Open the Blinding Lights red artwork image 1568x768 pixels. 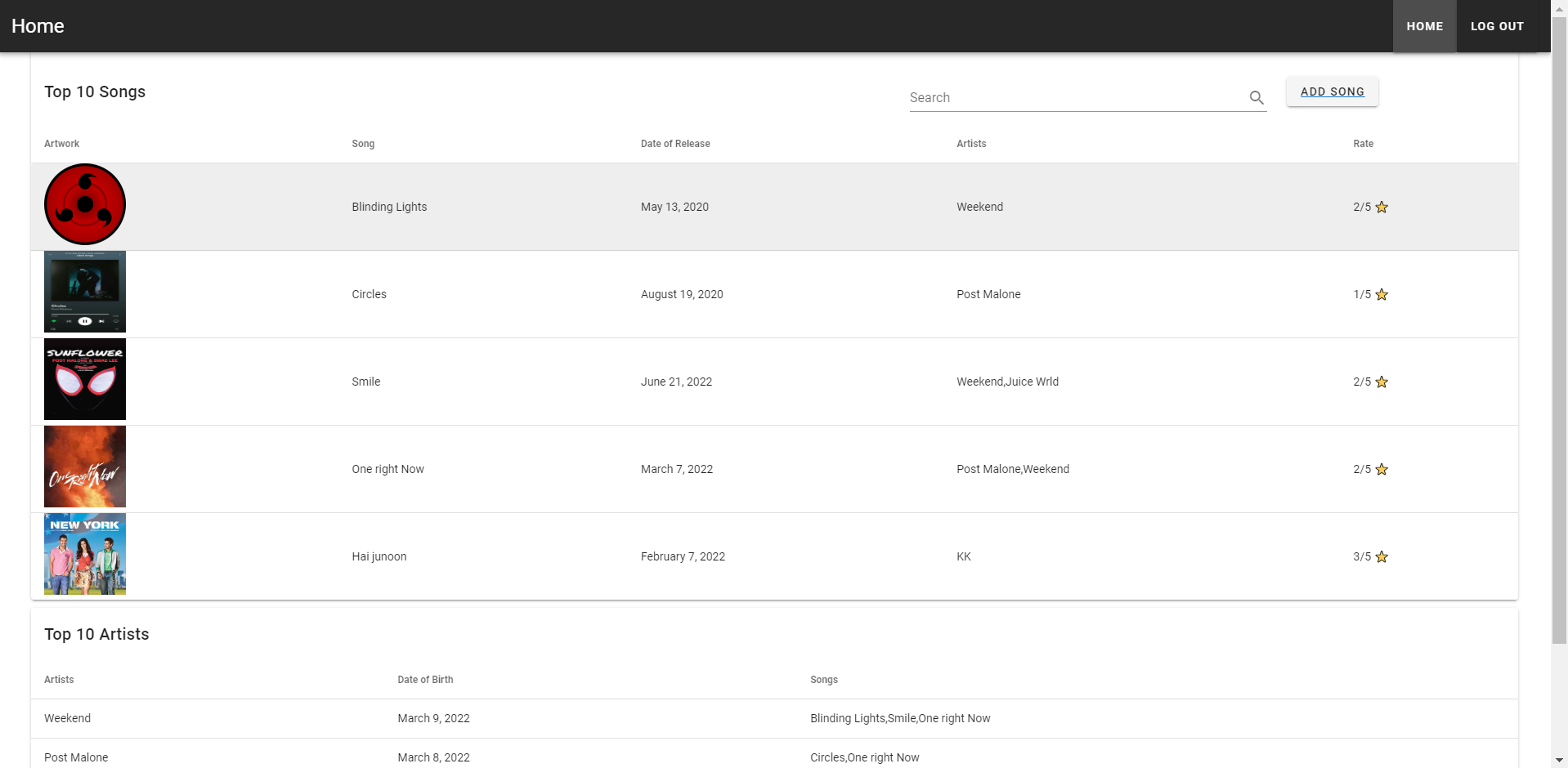pyautogui.click(x=84, y=203)
